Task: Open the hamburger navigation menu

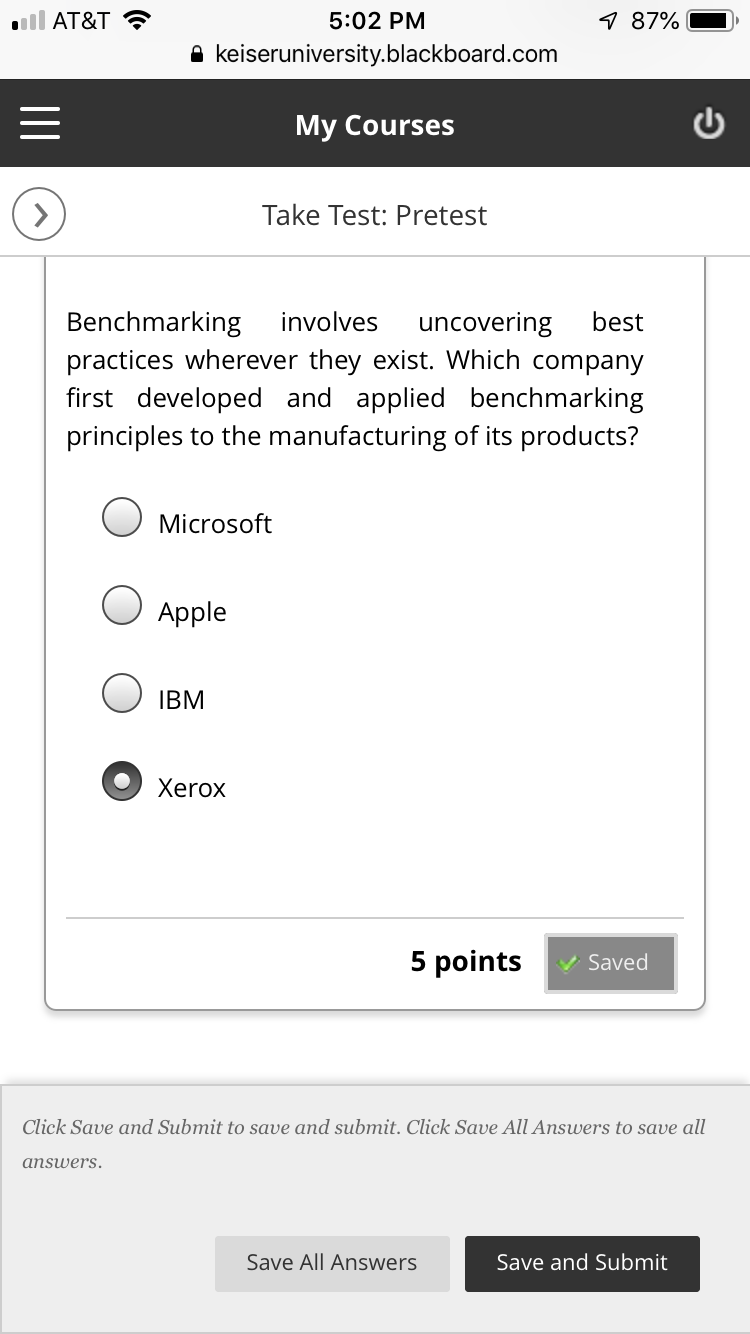Action: pyautogui.click(x=40, y=124)
